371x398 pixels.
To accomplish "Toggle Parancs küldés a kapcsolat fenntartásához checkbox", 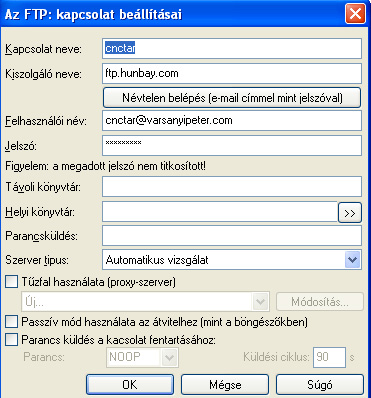I will 12,340.
